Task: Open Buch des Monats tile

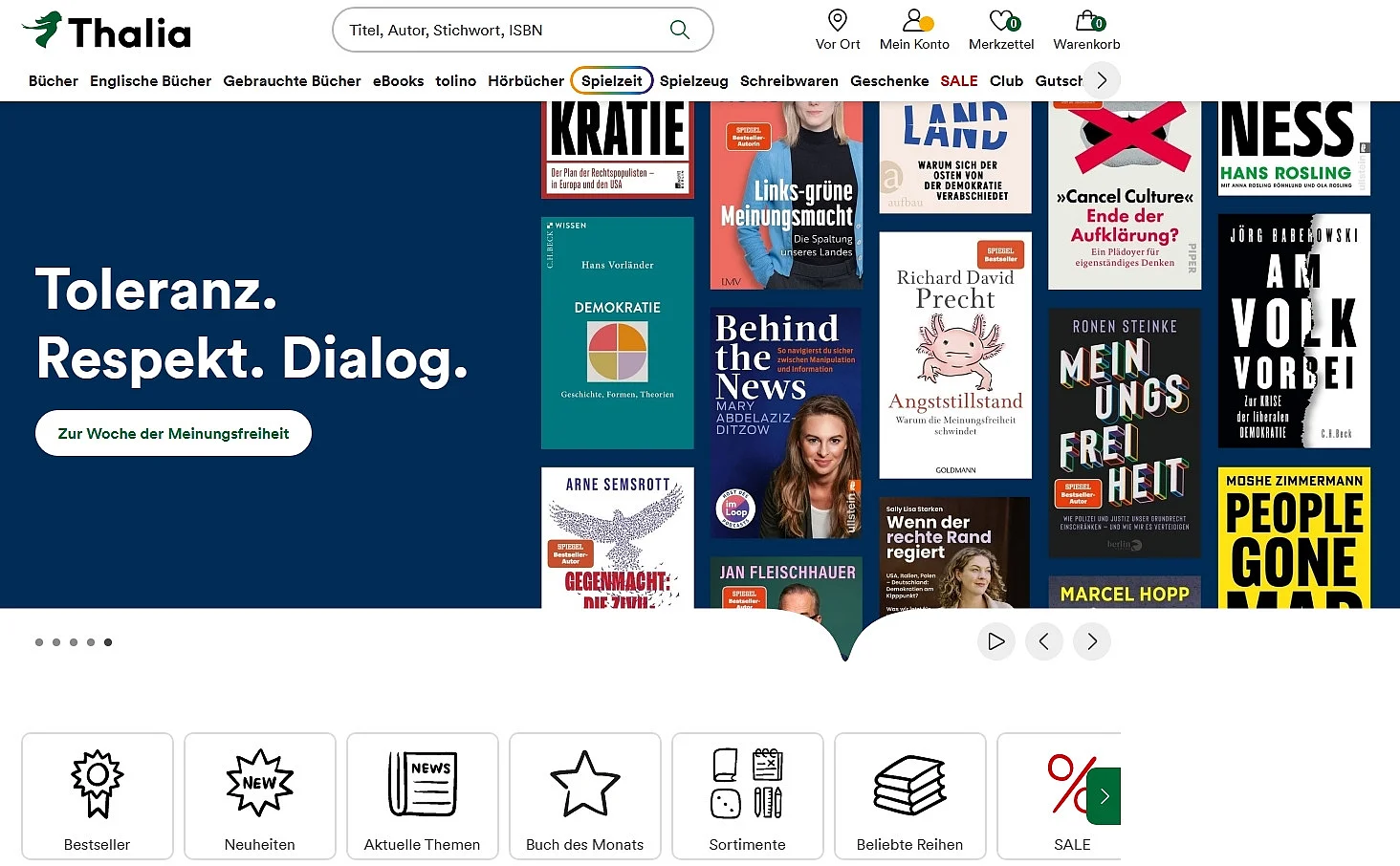Action: 585,796
